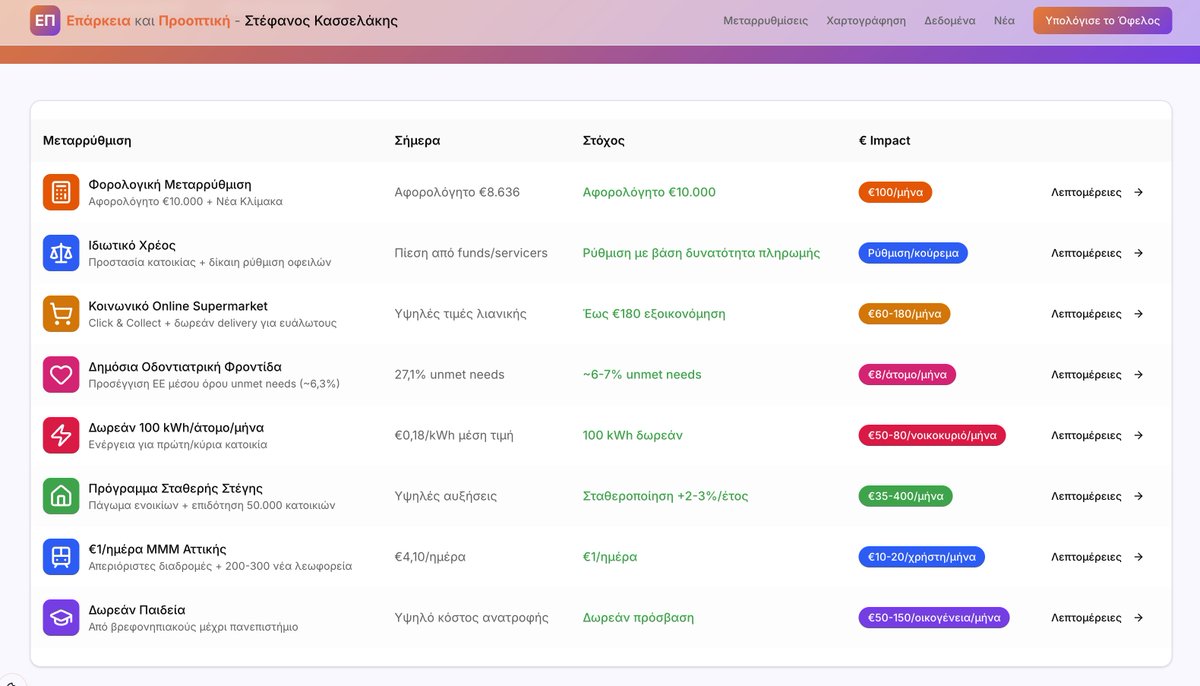The image size is (1200, 686).
Task: Click the Δωρεάν 100 kWh/άτομο/μήνα title
Action: pos(176,427)
